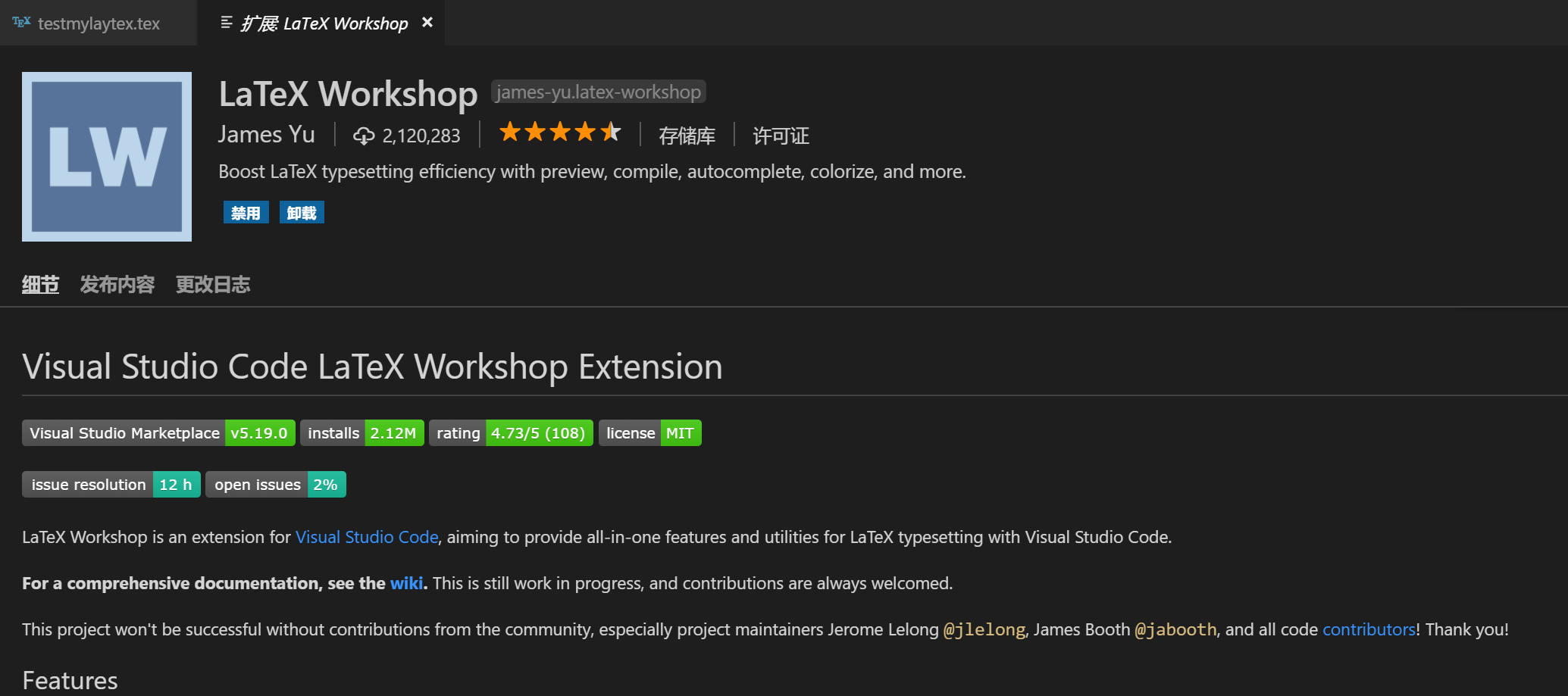
Task: Open the testmylaytex.tex editor tab
Action: tap(99, 23)
